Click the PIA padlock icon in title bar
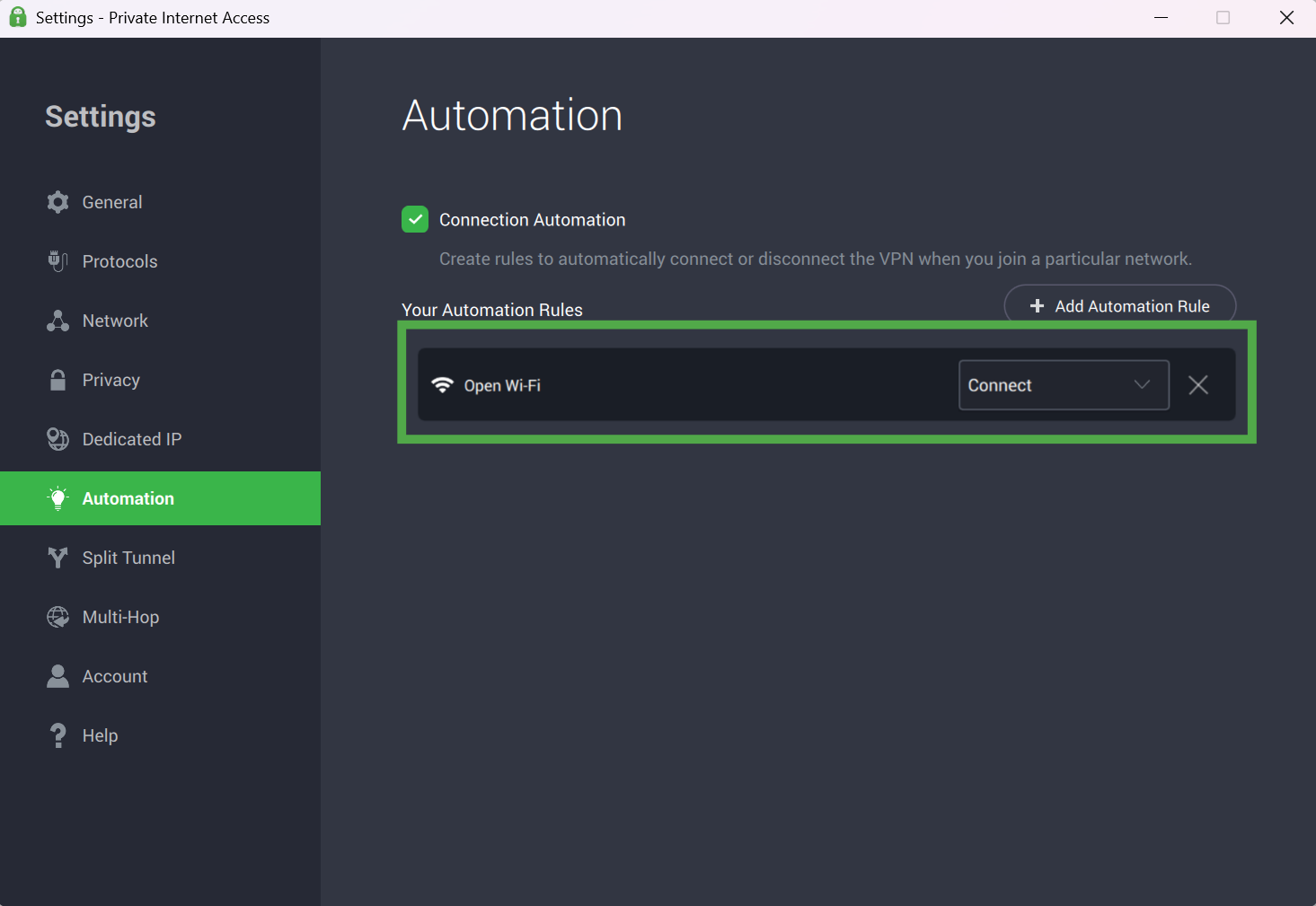 [17, 17]
